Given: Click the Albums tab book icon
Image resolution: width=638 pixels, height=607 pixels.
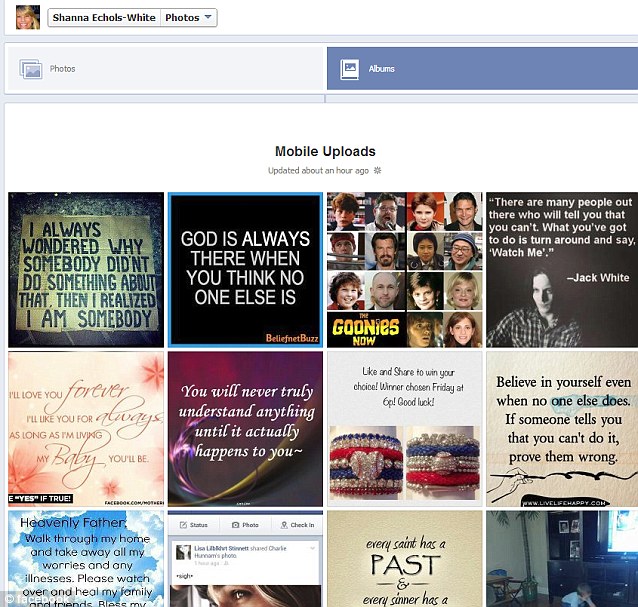Looking at the screenshot, I should (350, 69).
